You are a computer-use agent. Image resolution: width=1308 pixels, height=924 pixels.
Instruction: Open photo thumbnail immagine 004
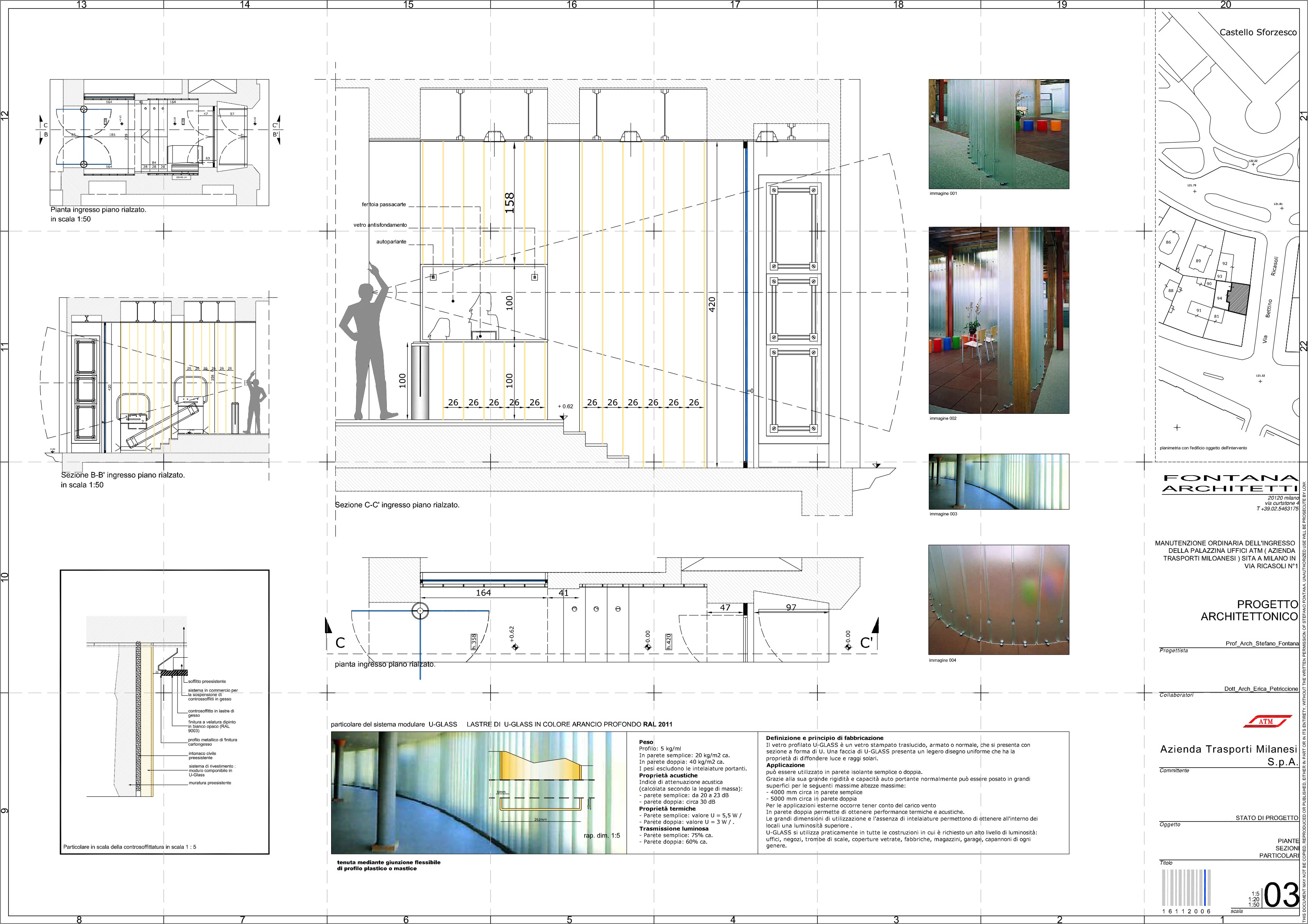point(999,599)
